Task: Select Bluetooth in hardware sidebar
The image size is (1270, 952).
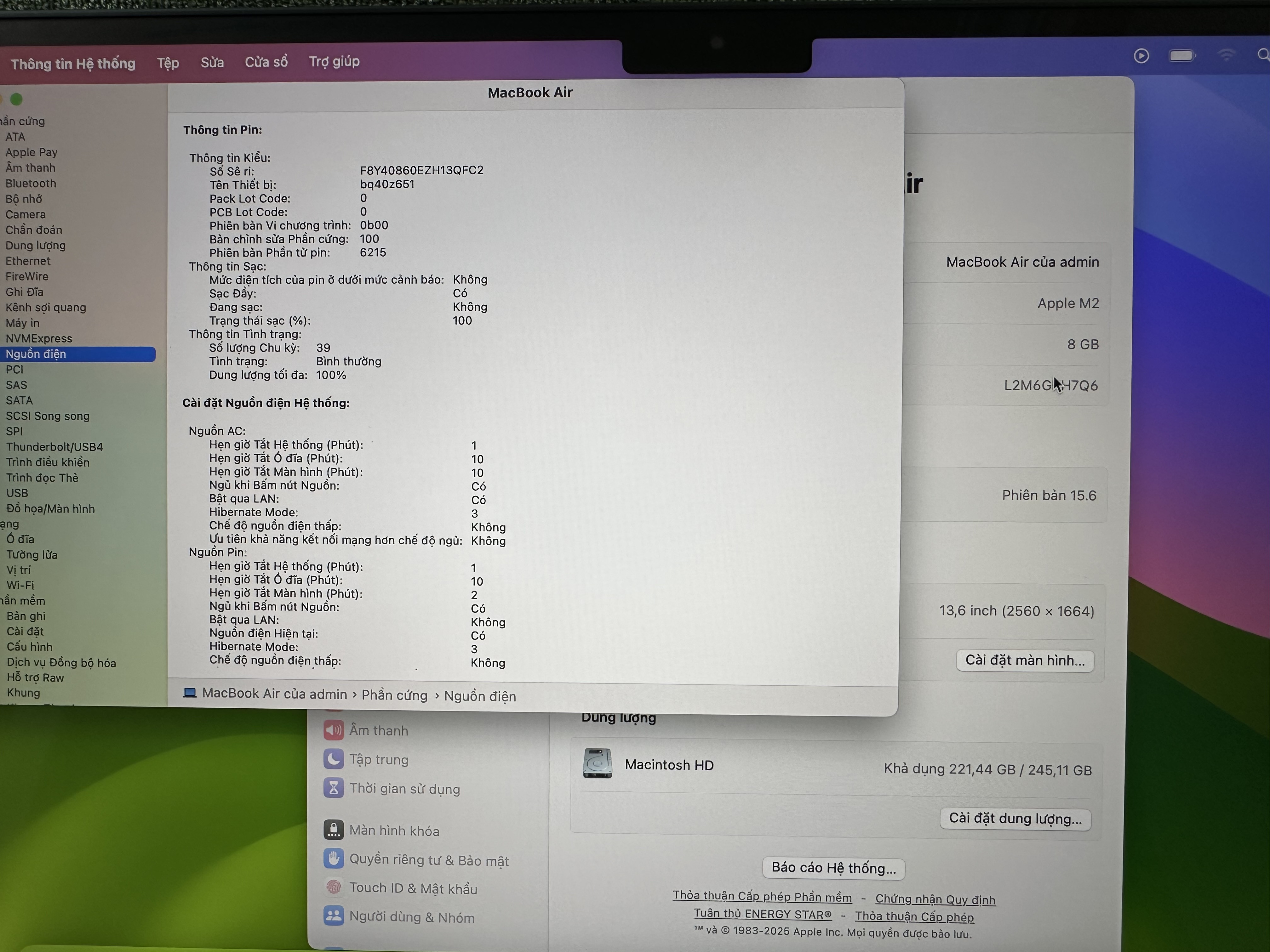Action: [31, 184]
